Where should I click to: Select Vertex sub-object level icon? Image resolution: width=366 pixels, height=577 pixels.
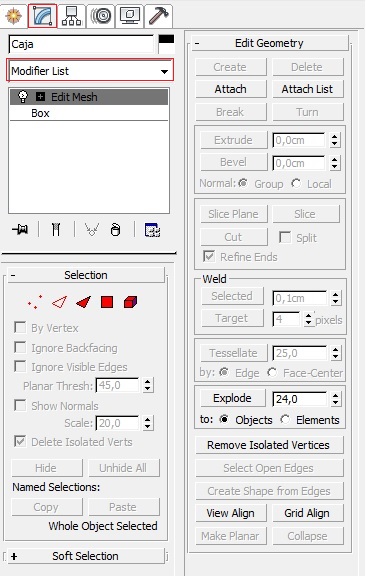point(35,302)
